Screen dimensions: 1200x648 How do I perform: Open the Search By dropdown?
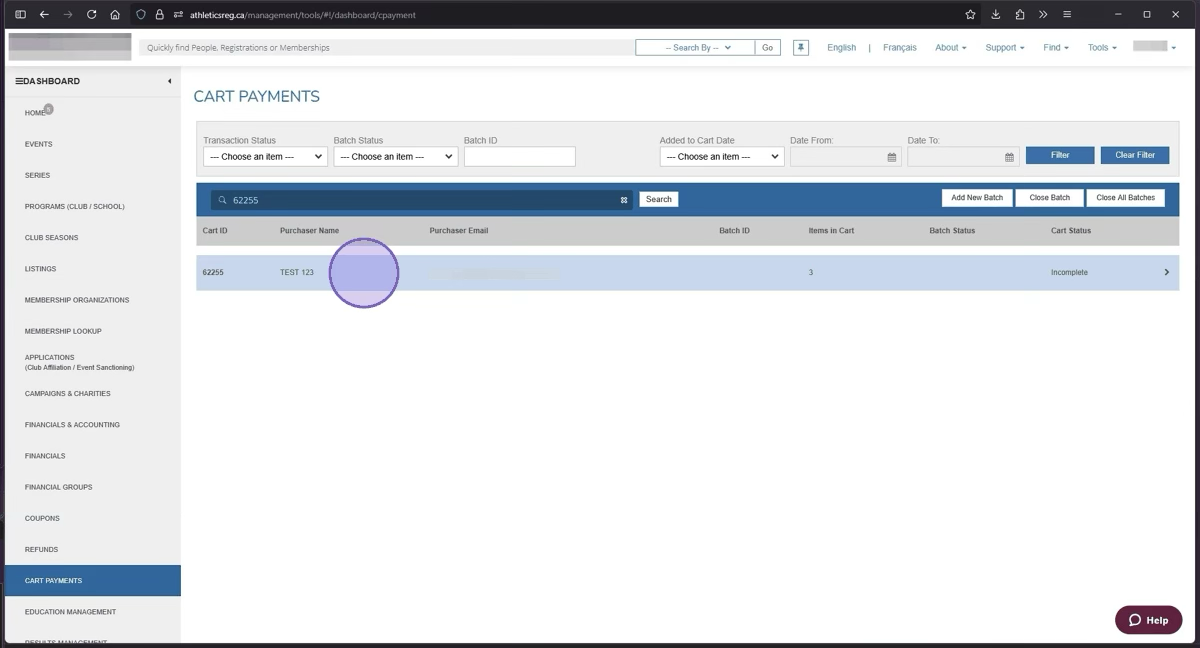(x=695, y=48)
